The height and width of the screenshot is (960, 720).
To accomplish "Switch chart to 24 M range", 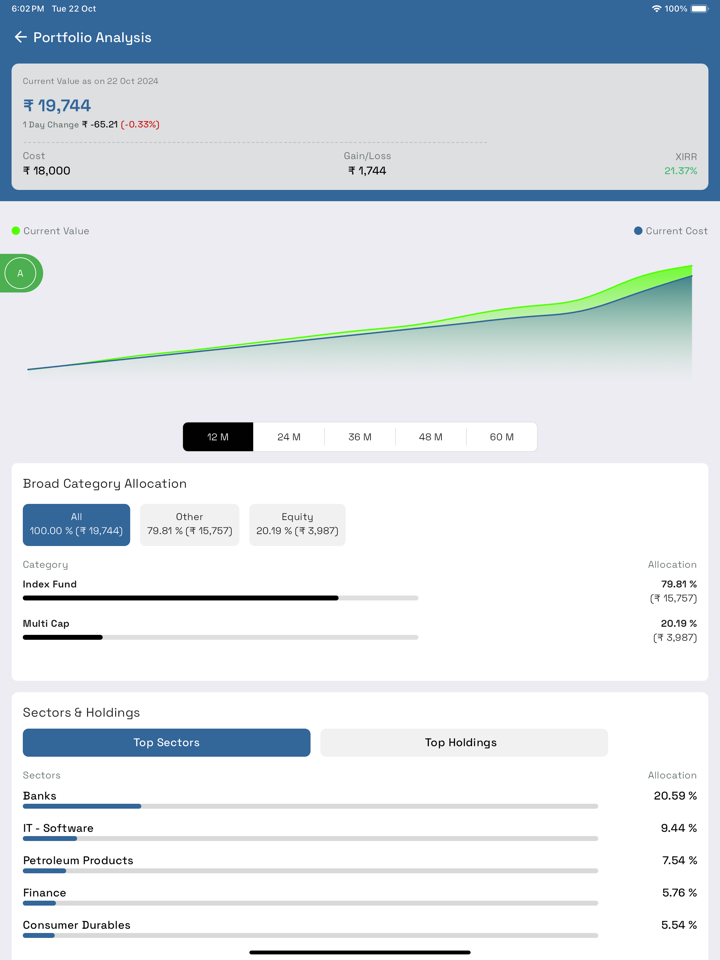I will click(289, 437).
